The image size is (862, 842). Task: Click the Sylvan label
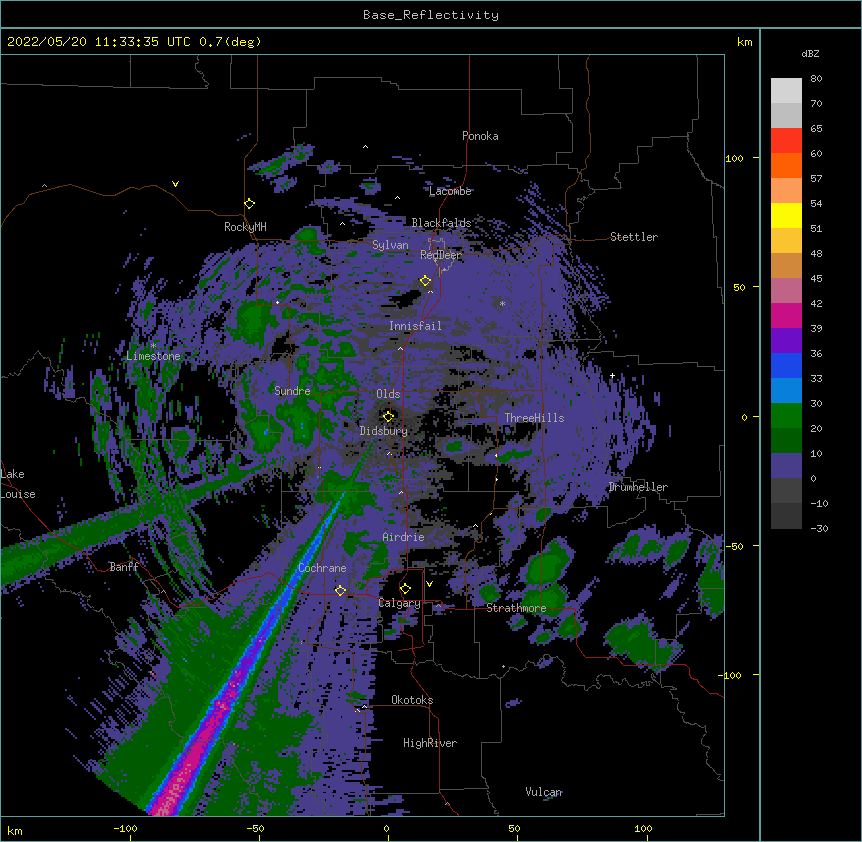click(390, 245)
